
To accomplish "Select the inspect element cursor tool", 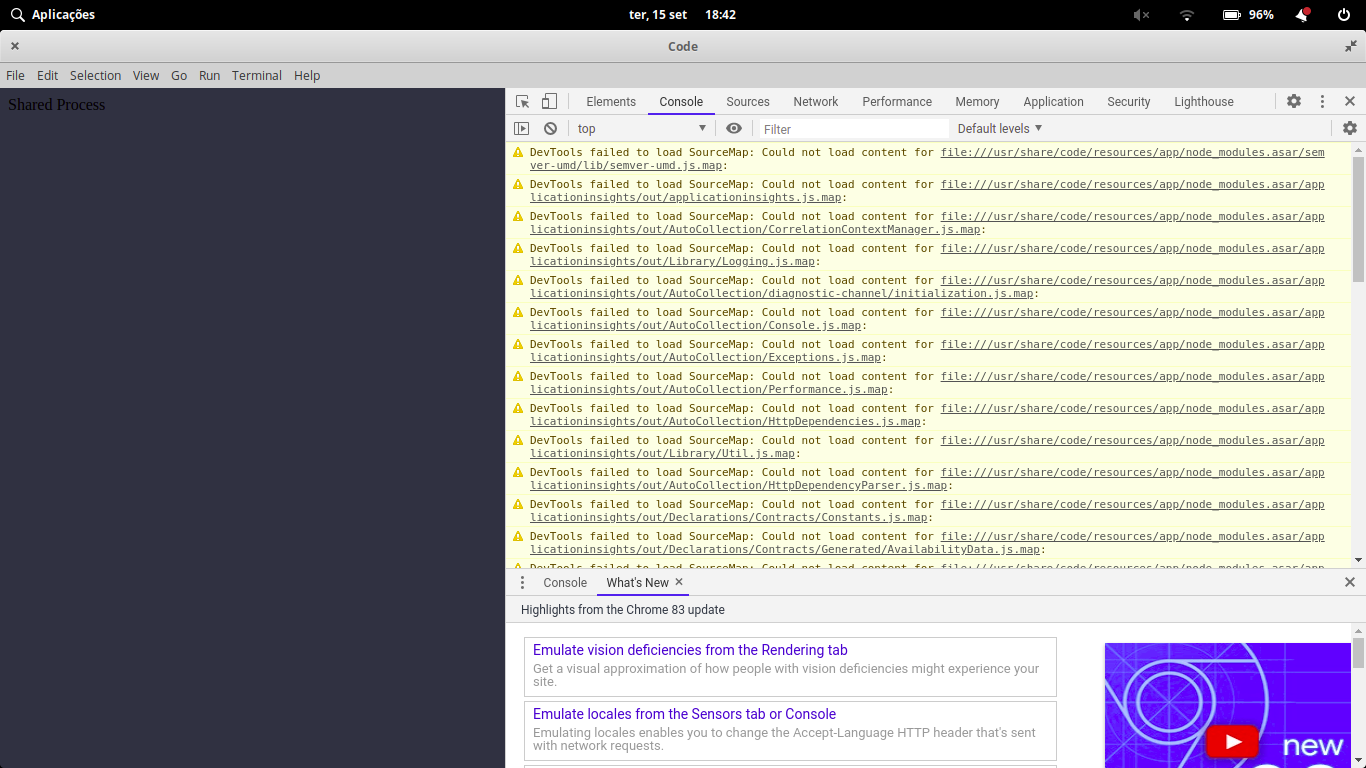I will [x=521, y=101].
